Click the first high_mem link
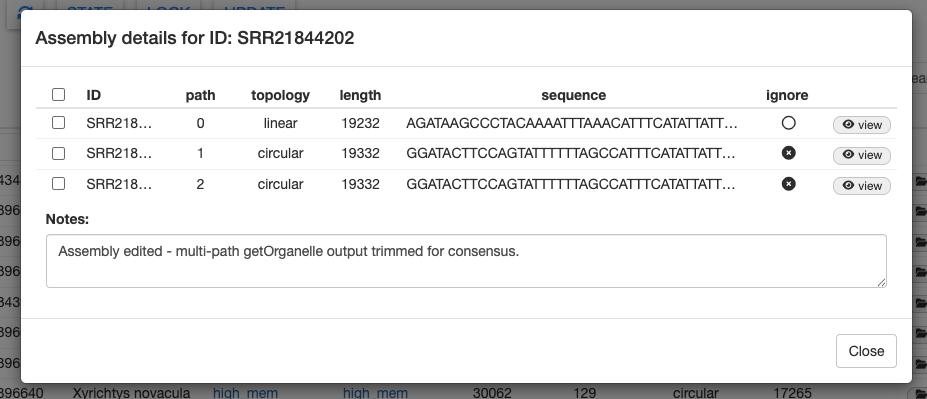This screenshot has height=399, width=927. click(x=245, y=392)
